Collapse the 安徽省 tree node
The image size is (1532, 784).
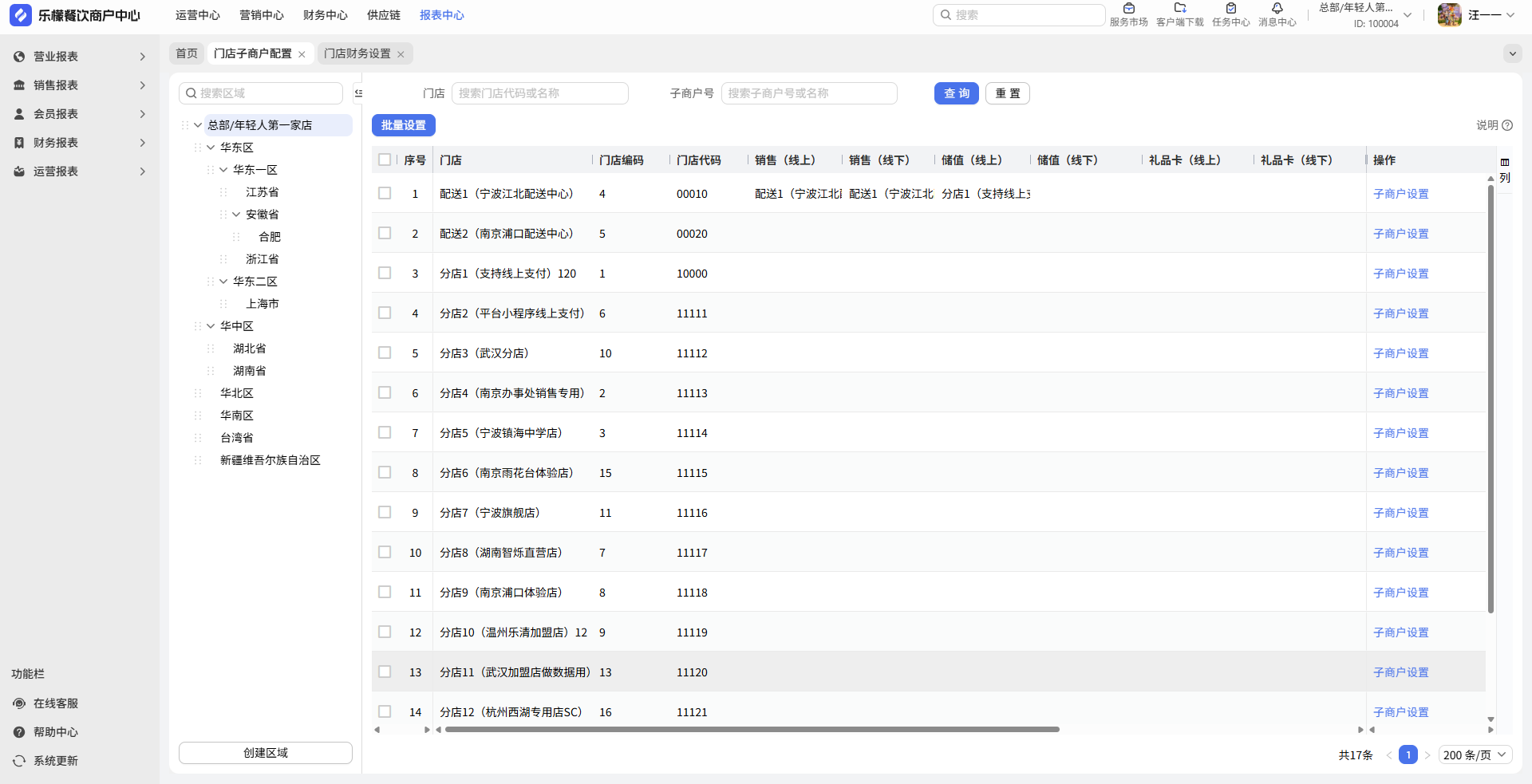pos(236,215)
